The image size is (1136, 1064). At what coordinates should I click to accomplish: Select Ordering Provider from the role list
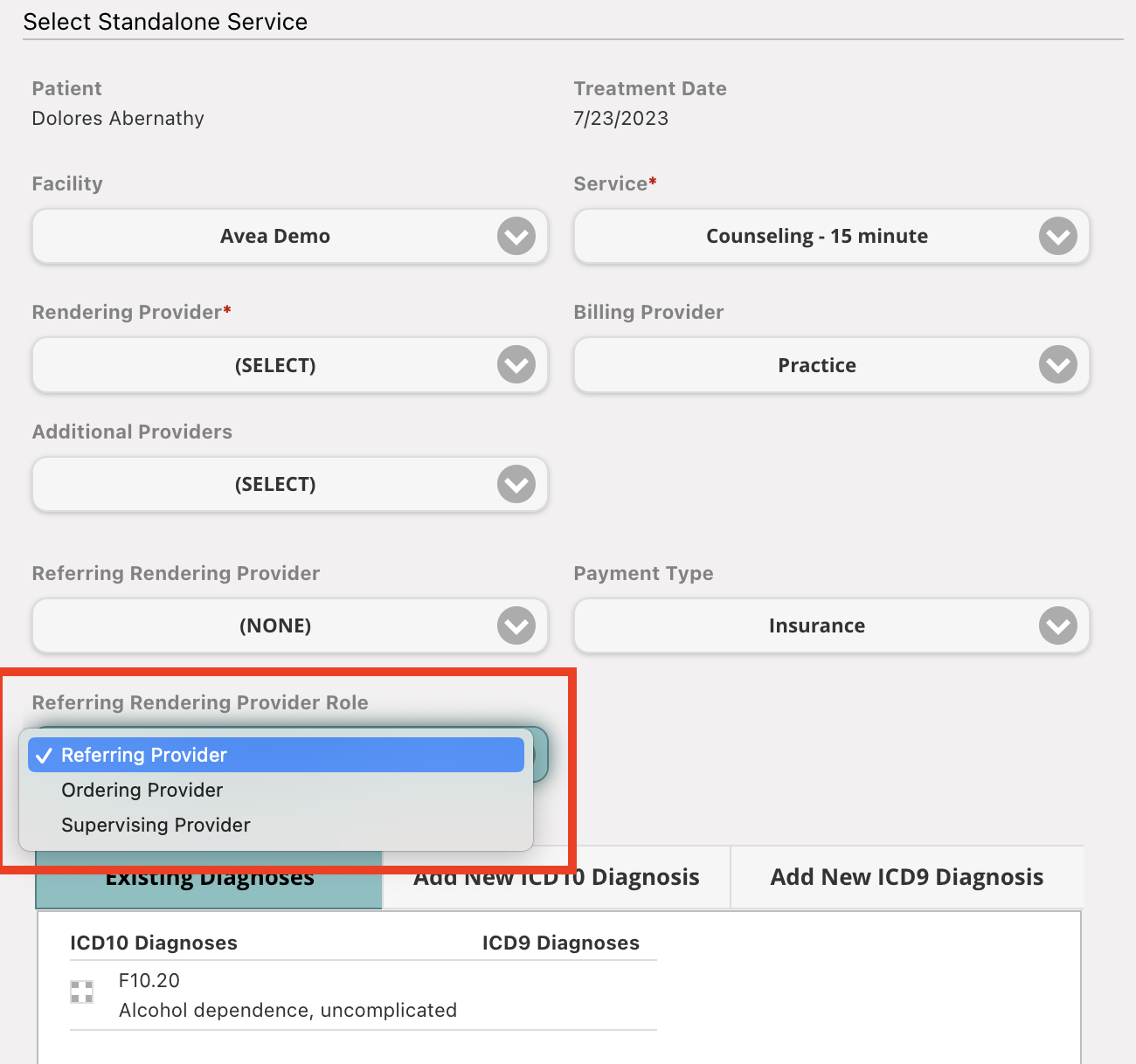click(x=142, y=790)
